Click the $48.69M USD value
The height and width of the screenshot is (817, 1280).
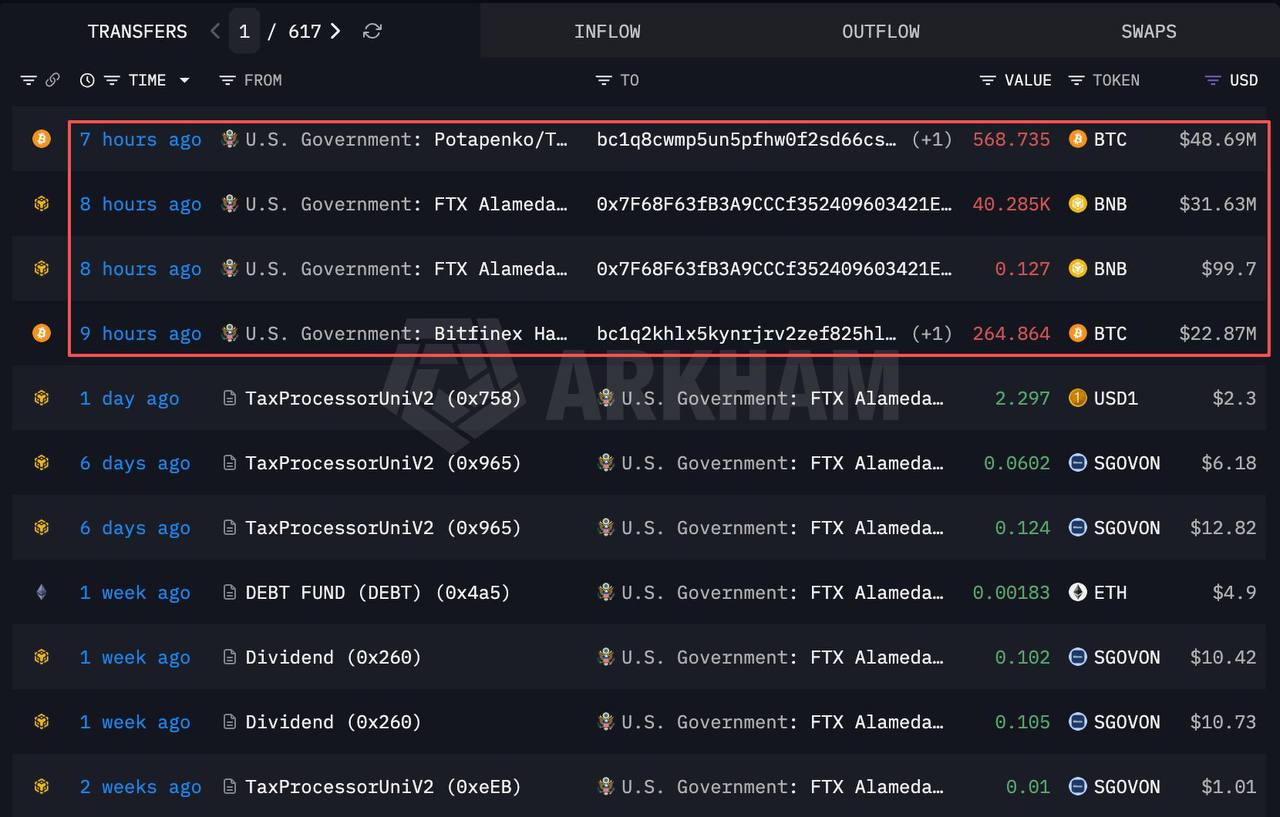click(1217, 139)
